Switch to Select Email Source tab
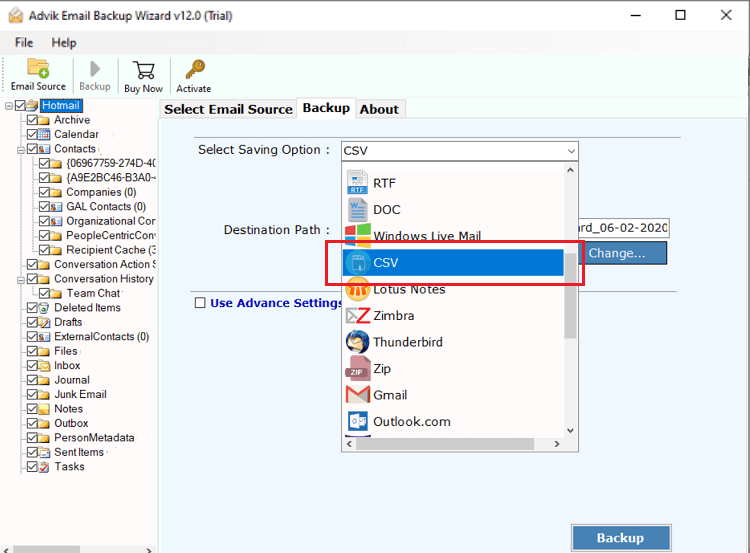 coord(228,109)
